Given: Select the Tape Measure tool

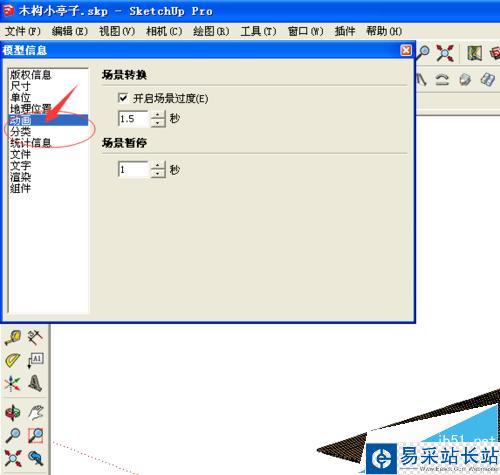Looking at the screenshot, I should tap(13, 337).
